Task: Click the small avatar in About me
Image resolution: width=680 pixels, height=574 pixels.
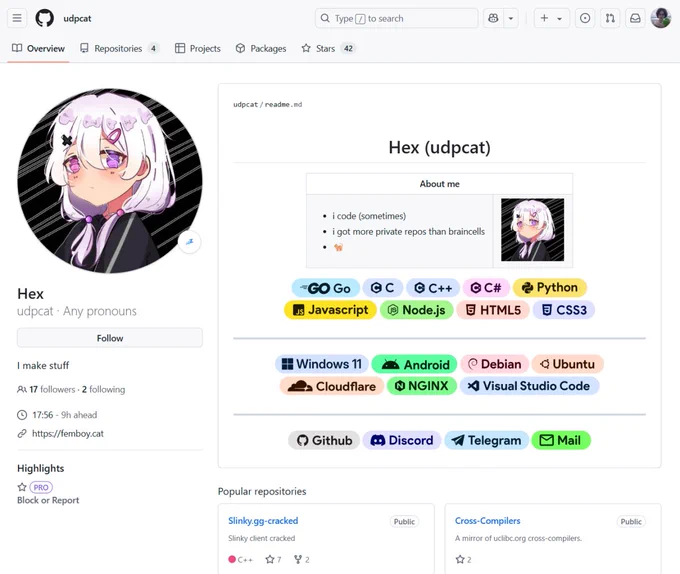Action: [533, 230]
